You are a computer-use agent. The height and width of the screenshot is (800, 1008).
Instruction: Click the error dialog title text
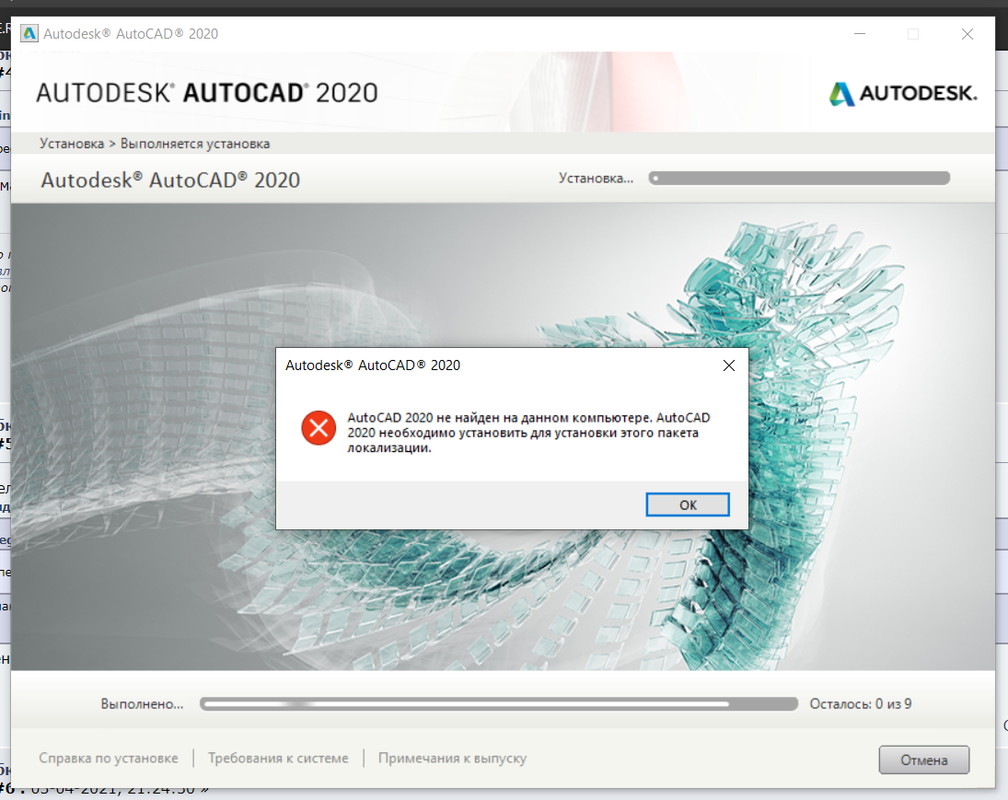372,365
